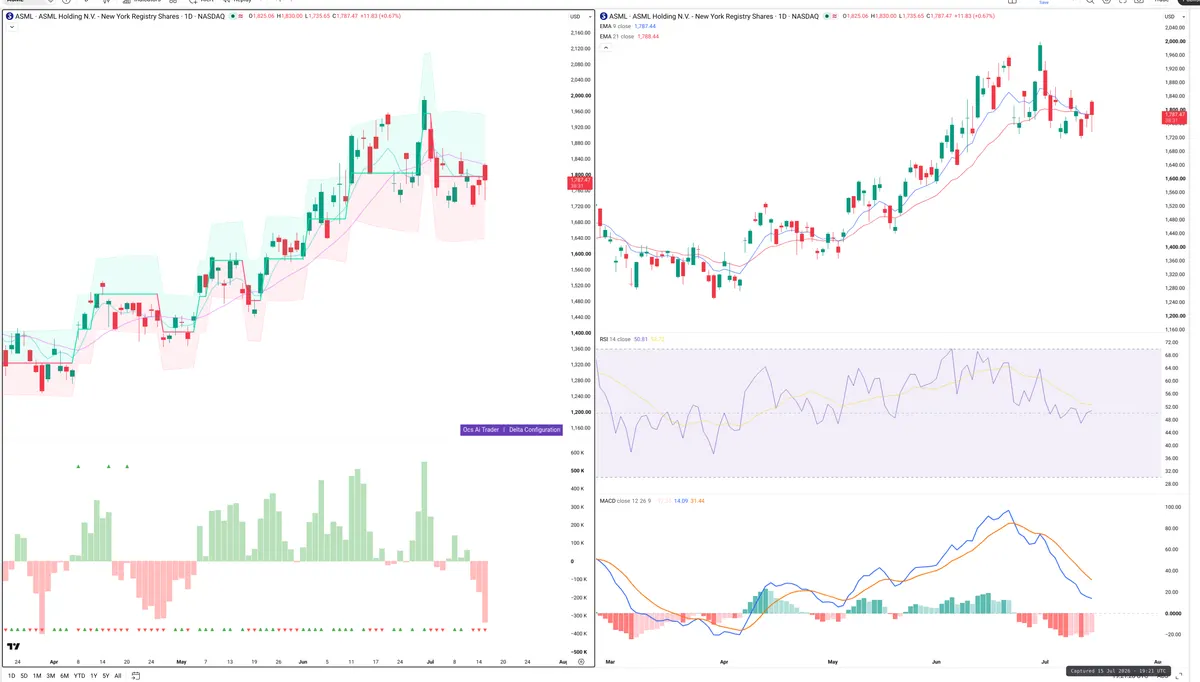Open left chart time axis settings gear
Screen dimensions: 1200x682
(x=581, y=662)
